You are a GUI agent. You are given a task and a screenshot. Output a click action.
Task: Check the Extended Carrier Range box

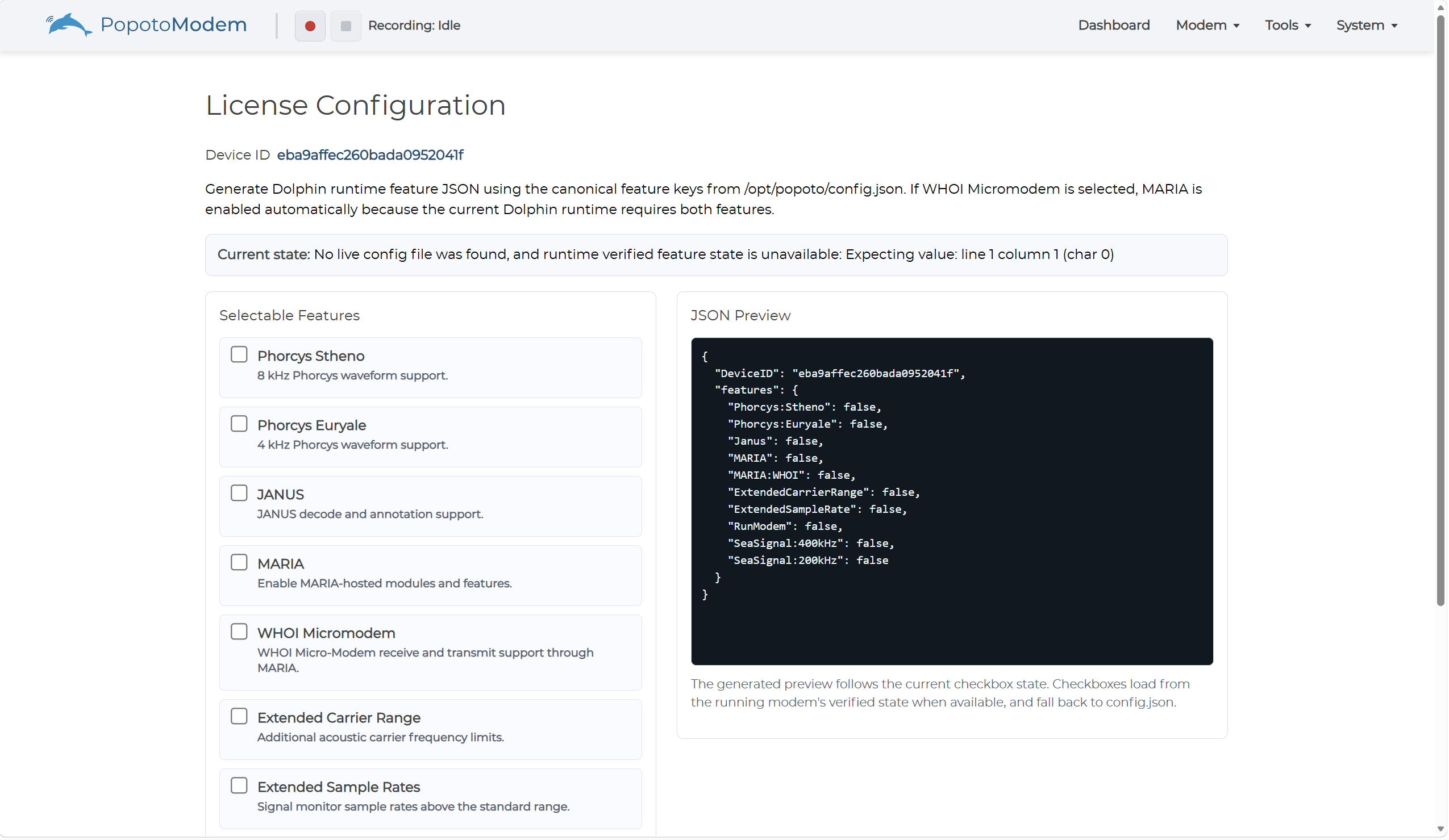coord(239,717)
